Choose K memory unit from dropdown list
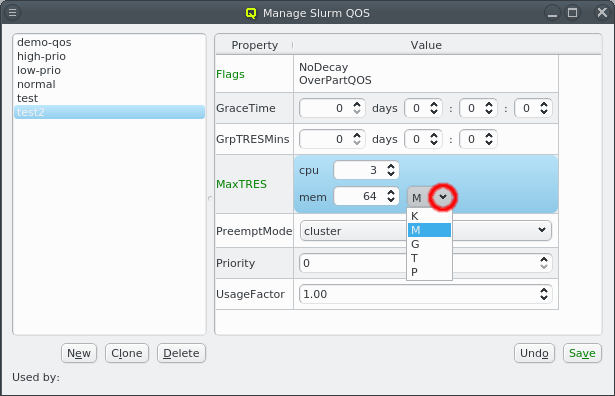Viewport: 615px width, 396px height. [429, 216]
